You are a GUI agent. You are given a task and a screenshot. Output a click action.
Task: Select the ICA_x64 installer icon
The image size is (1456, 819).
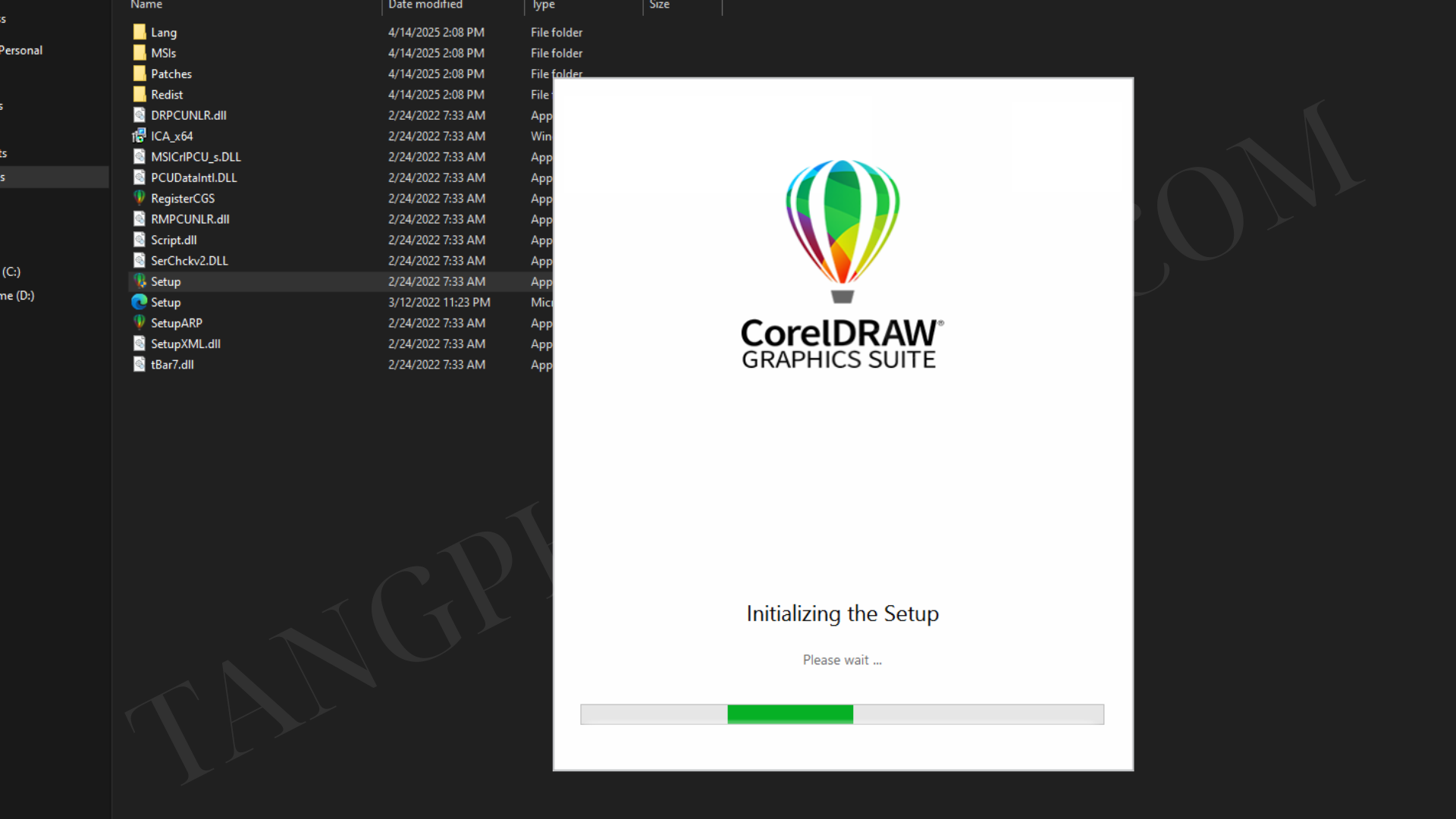click(139, 136)
